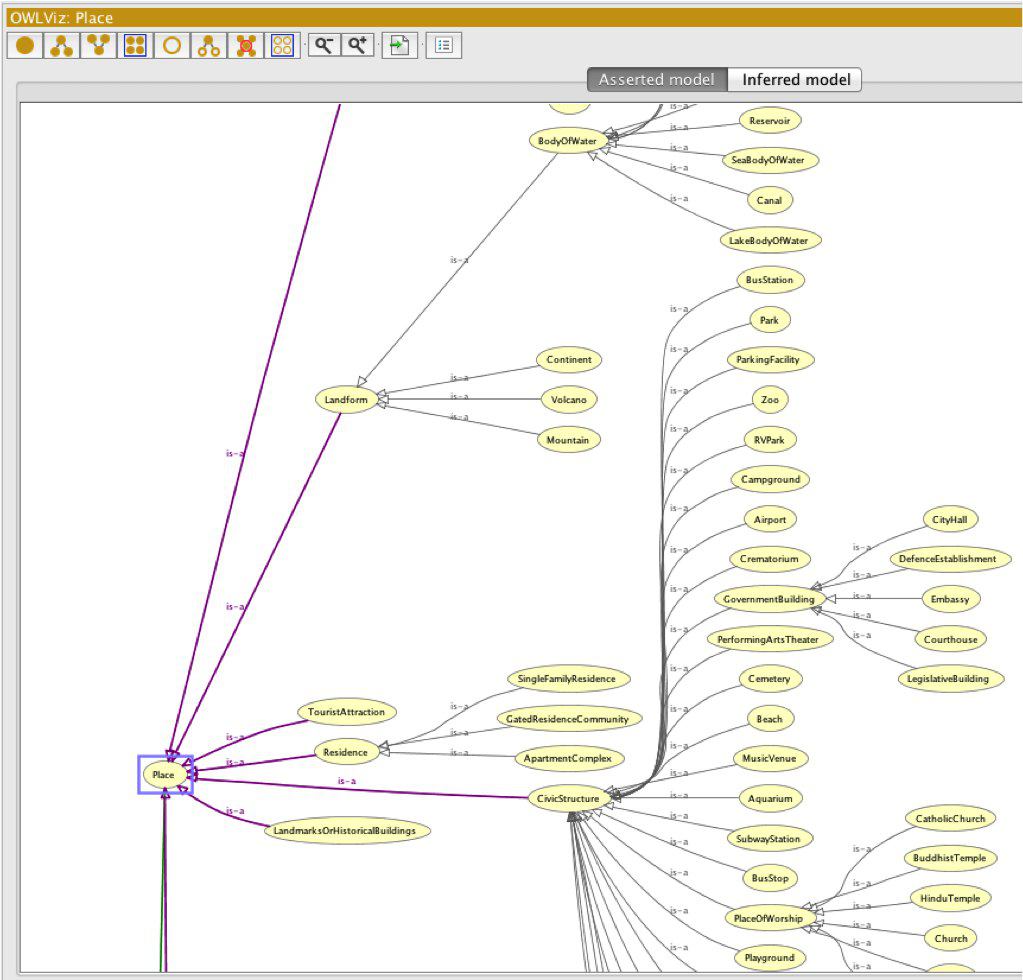Click the BuddhistTemple node

[950, 859]
